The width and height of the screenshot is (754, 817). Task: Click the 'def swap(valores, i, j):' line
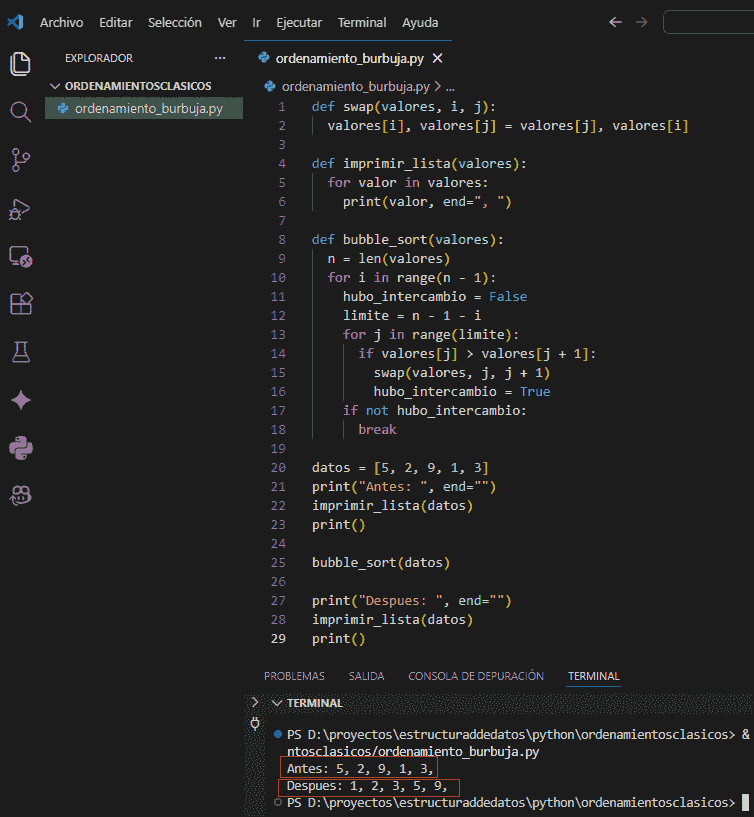tap(404, 107)
